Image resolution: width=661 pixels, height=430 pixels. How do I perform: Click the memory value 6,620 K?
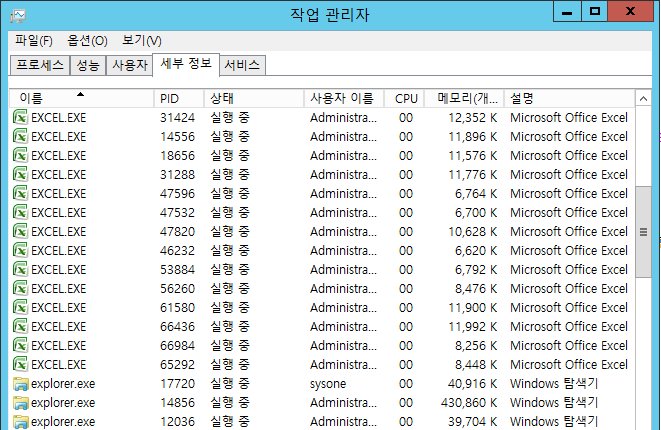(476, 250)
